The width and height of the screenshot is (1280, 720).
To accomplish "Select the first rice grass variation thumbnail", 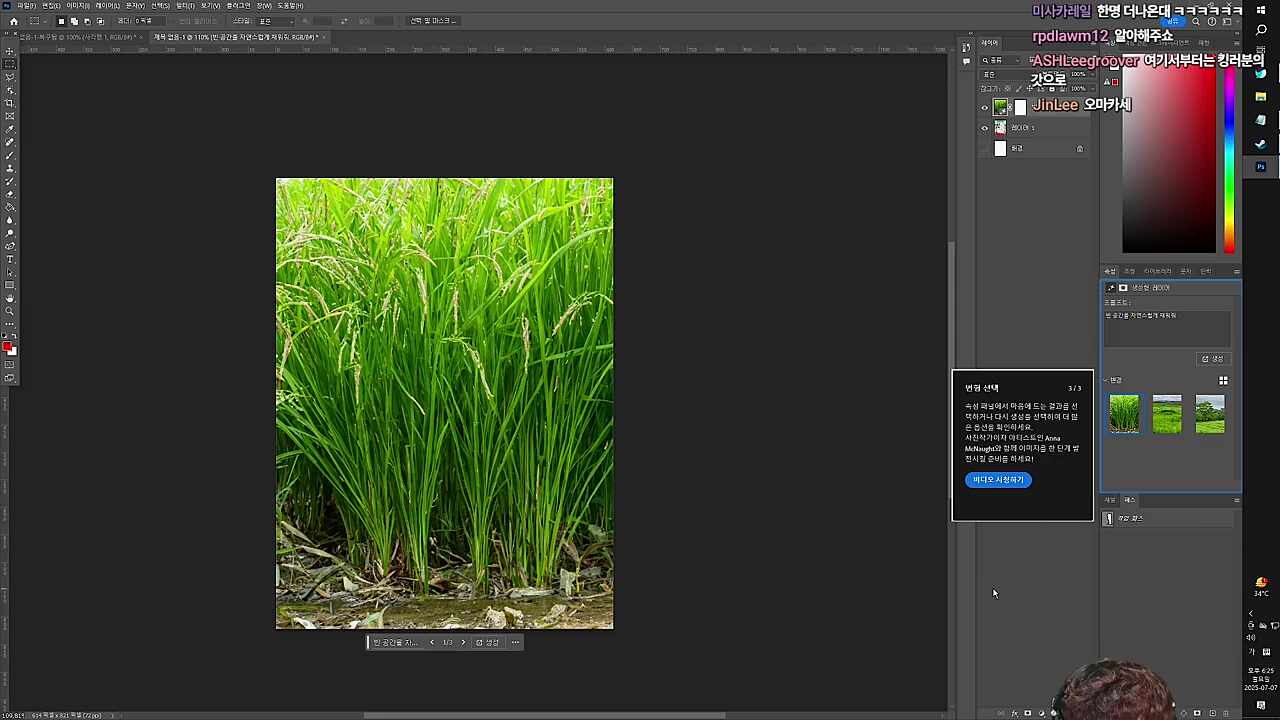I will (x=1124, y=414).
